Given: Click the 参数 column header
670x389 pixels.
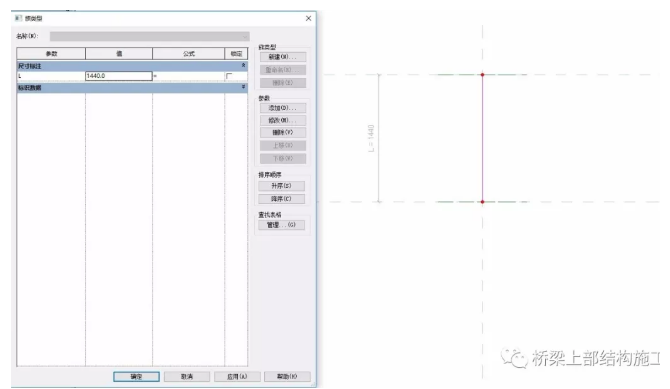Looking at the screenshot, I should (51, 53).
